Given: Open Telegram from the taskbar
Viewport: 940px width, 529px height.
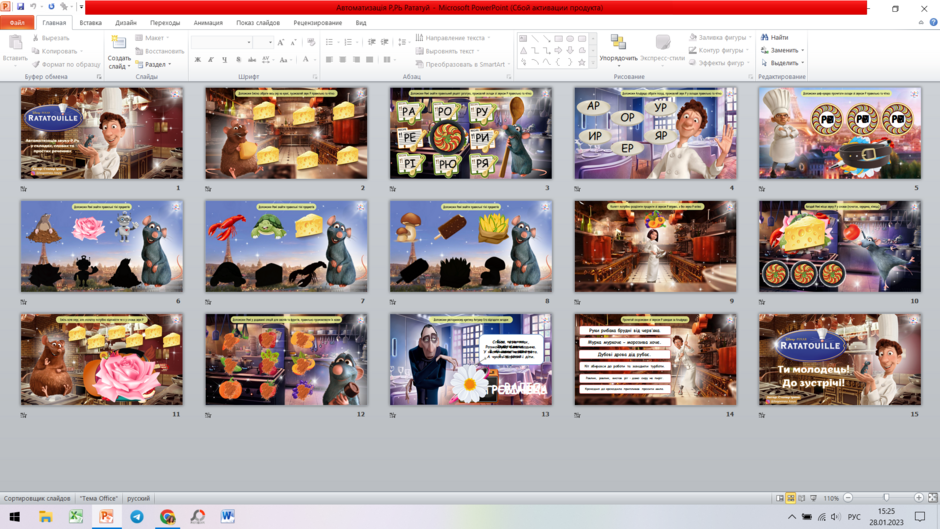Looking at the screenshot, I should click(x=137, y=516).
